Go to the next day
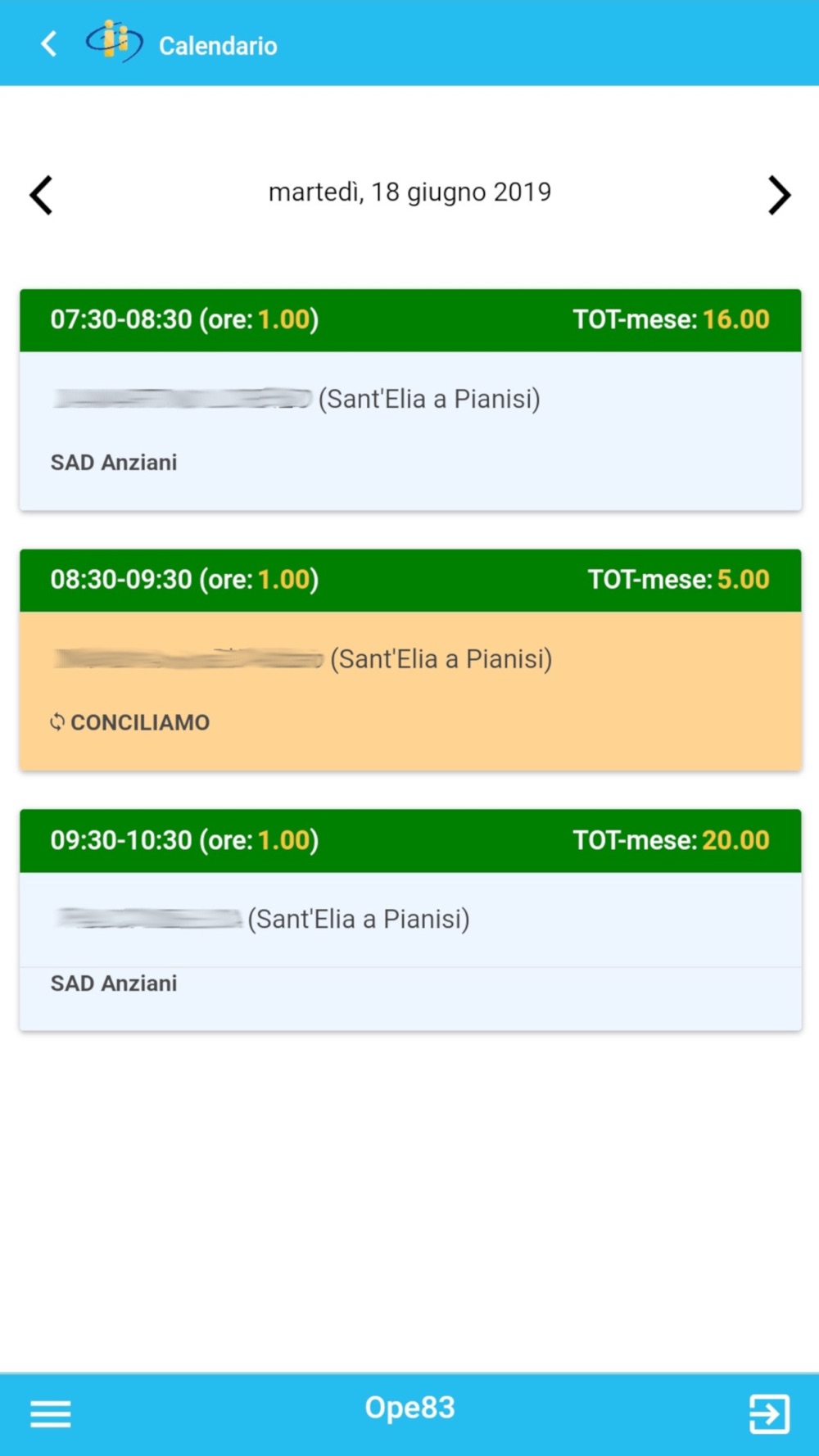Viewport: 819px width, 1456px height. click(x=779, y=195)
